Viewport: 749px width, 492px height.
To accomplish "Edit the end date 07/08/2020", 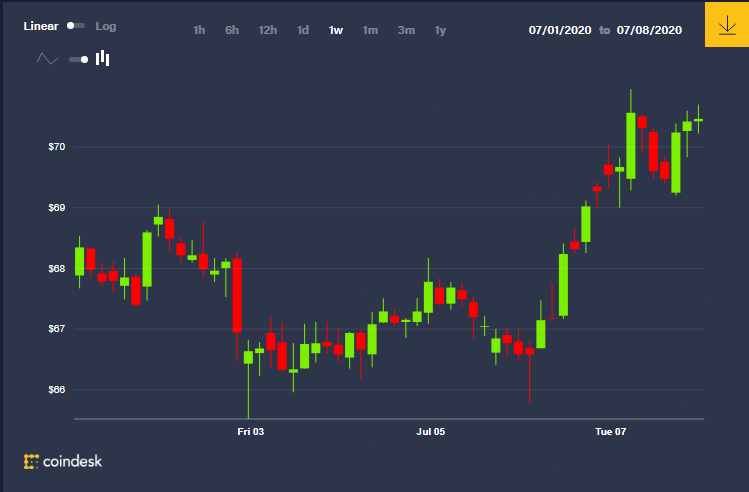I will click(649, 30).
